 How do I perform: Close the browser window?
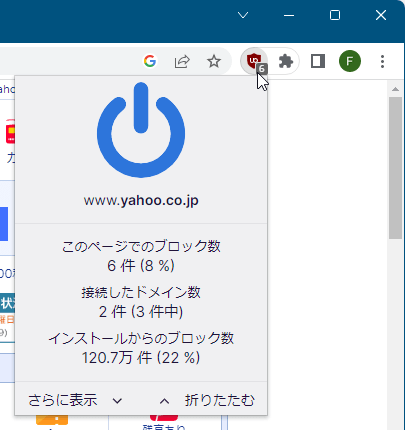coord(381,15)
